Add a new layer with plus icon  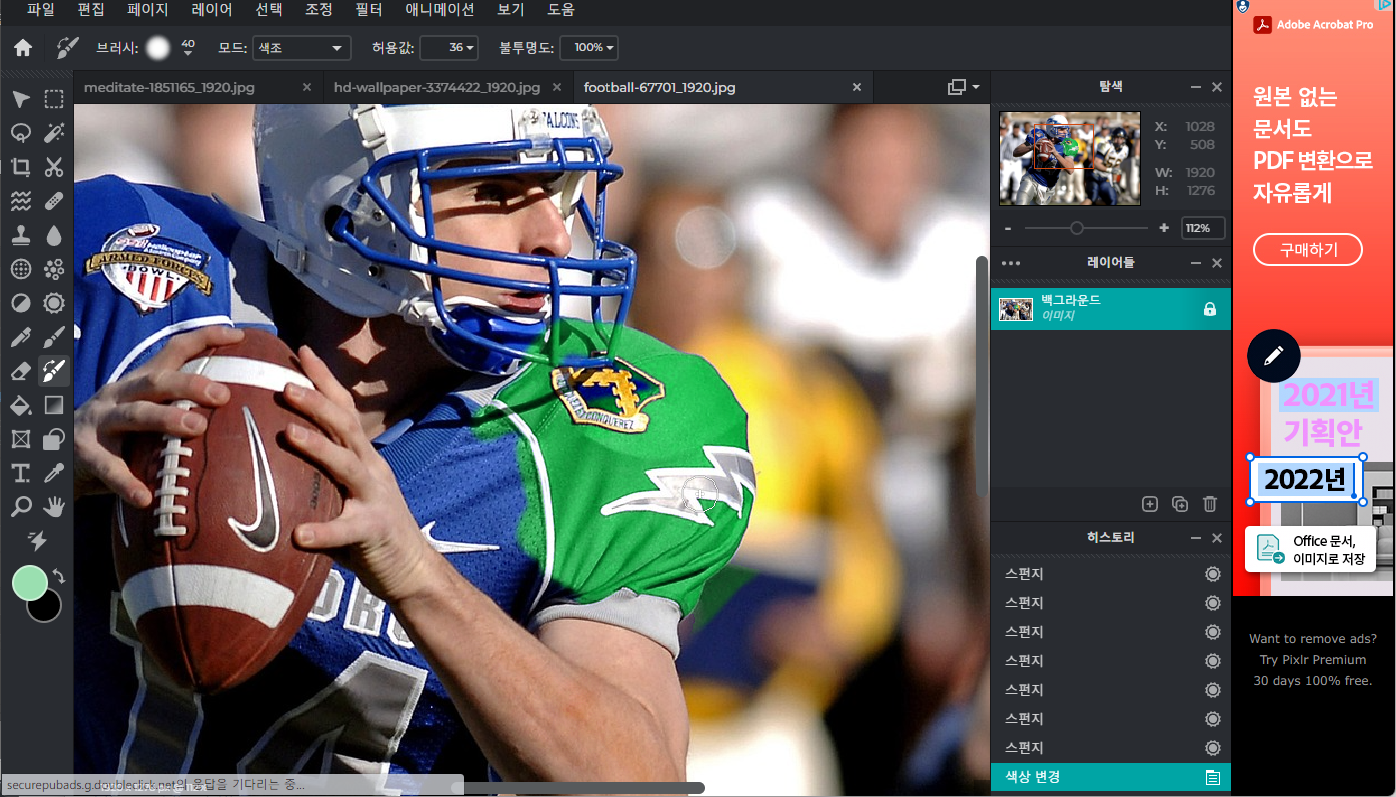[x=1150, y=504]
